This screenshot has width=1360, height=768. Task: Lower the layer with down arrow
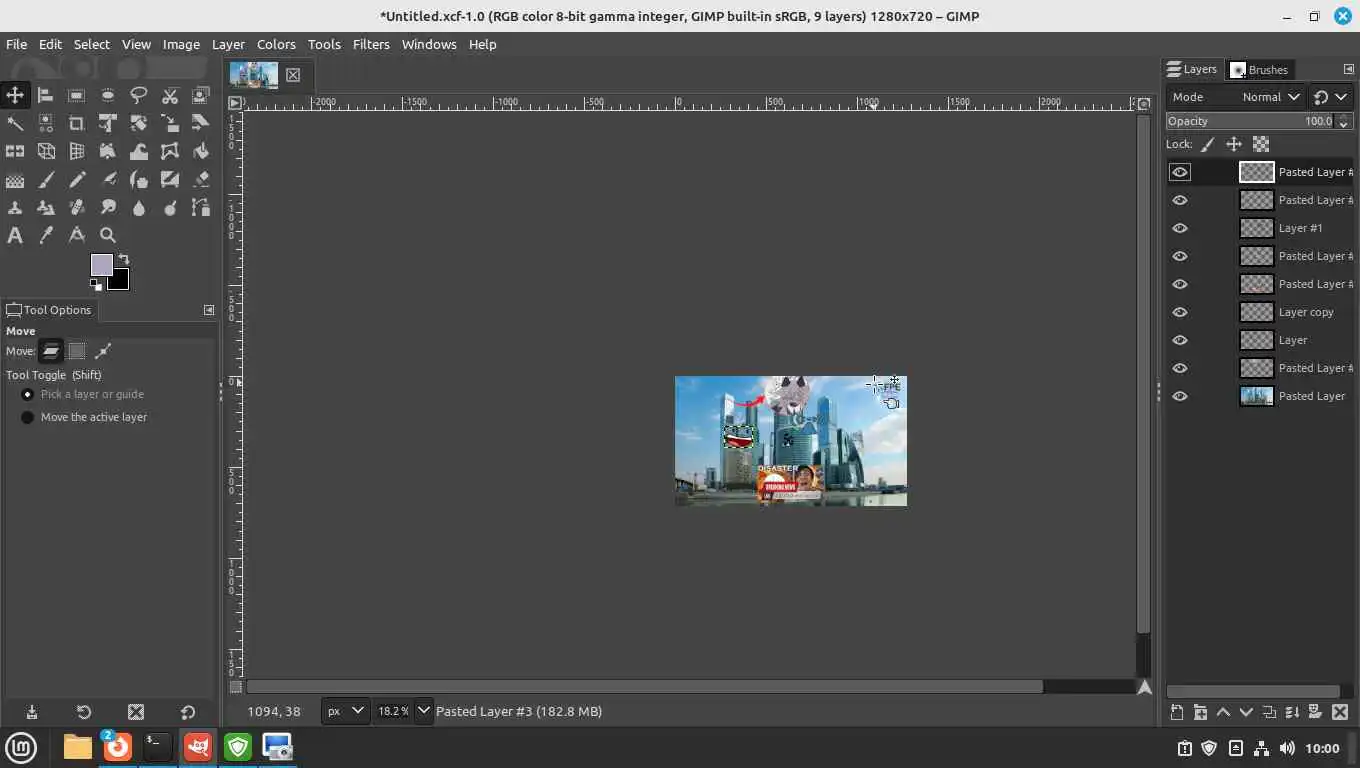[1246, 712]
